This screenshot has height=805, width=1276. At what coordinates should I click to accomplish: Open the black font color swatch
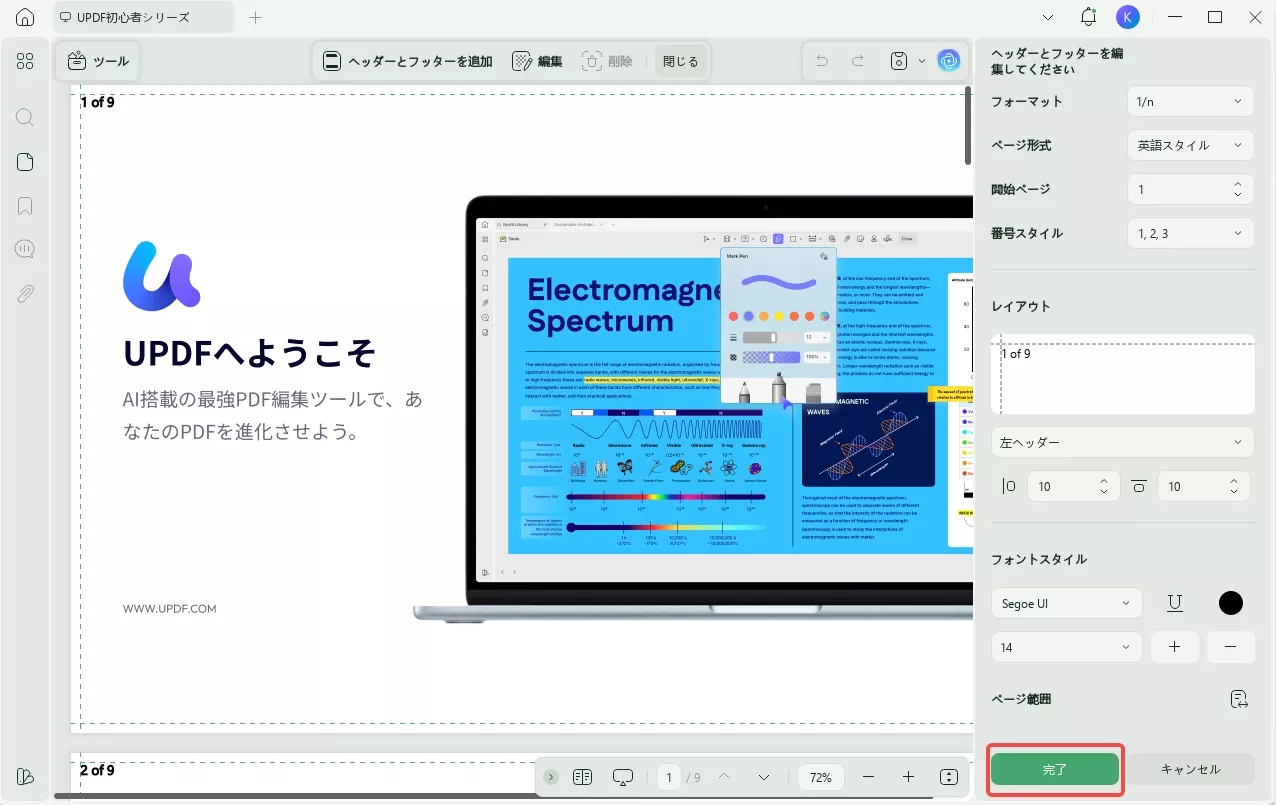click(x=1231, y=603)
